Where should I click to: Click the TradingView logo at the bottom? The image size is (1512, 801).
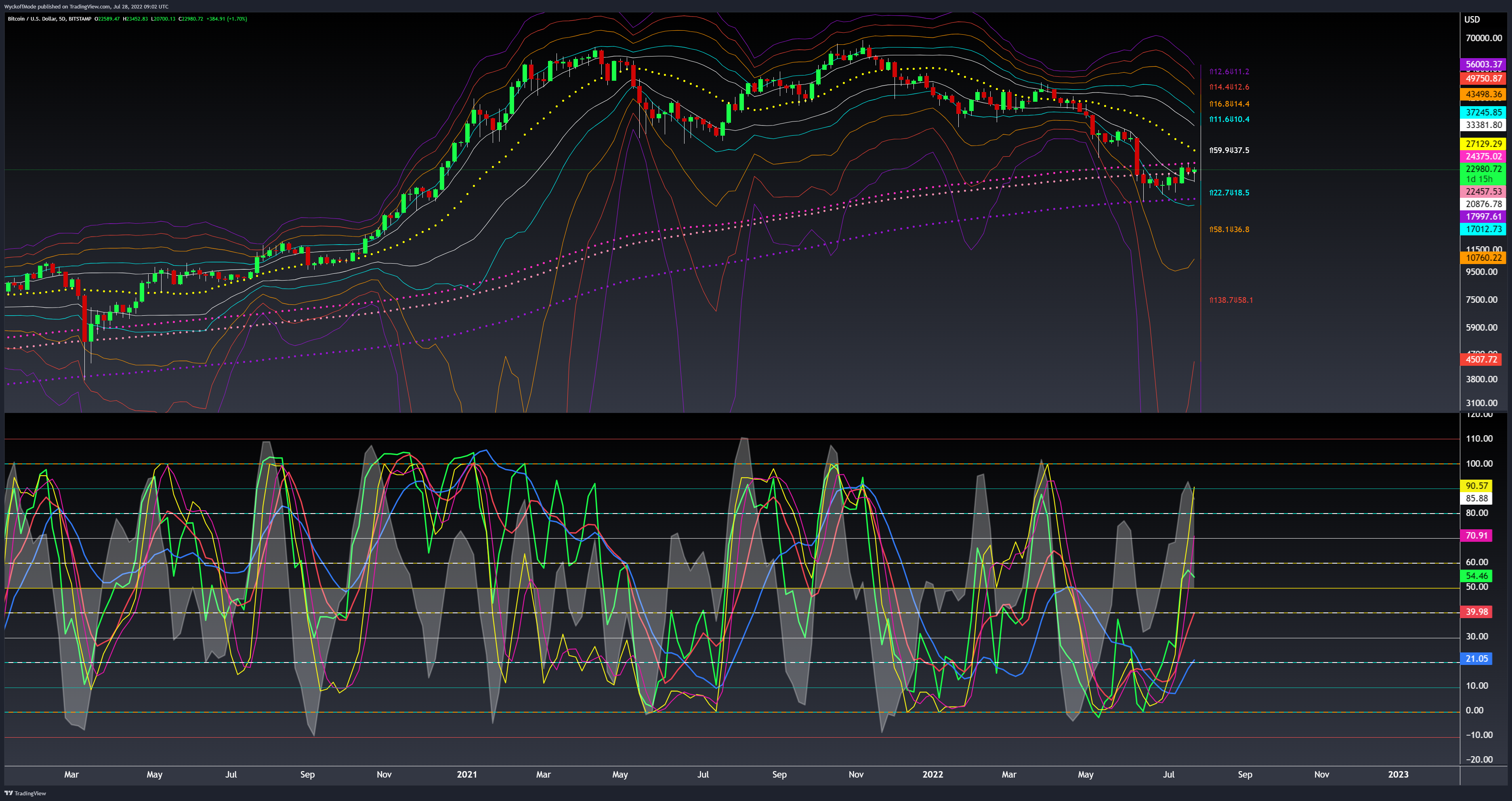[25, 793]
